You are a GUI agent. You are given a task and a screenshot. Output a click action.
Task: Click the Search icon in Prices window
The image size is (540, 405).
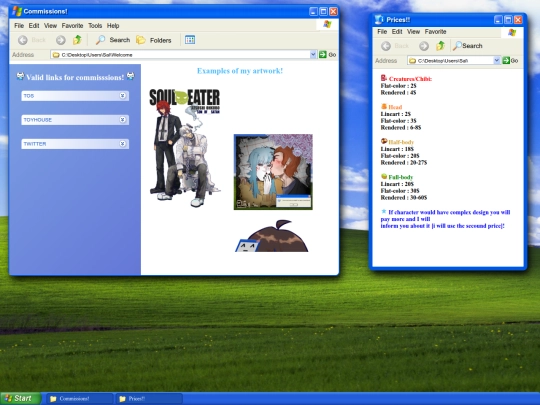457,45
